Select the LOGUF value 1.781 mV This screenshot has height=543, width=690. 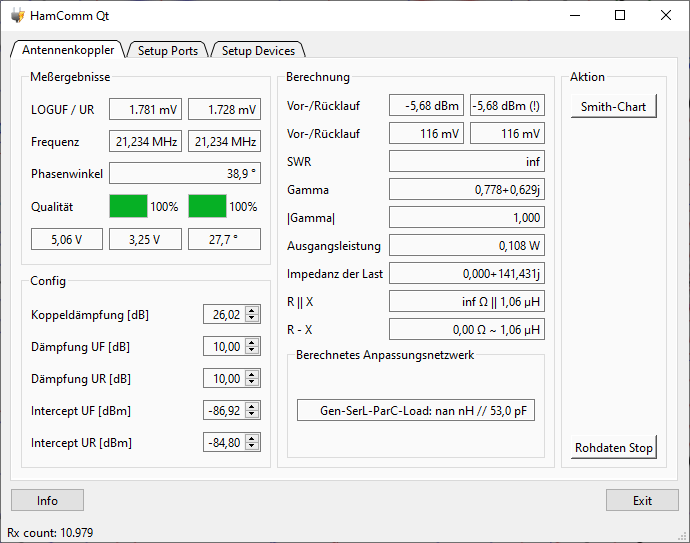[145, 109]
